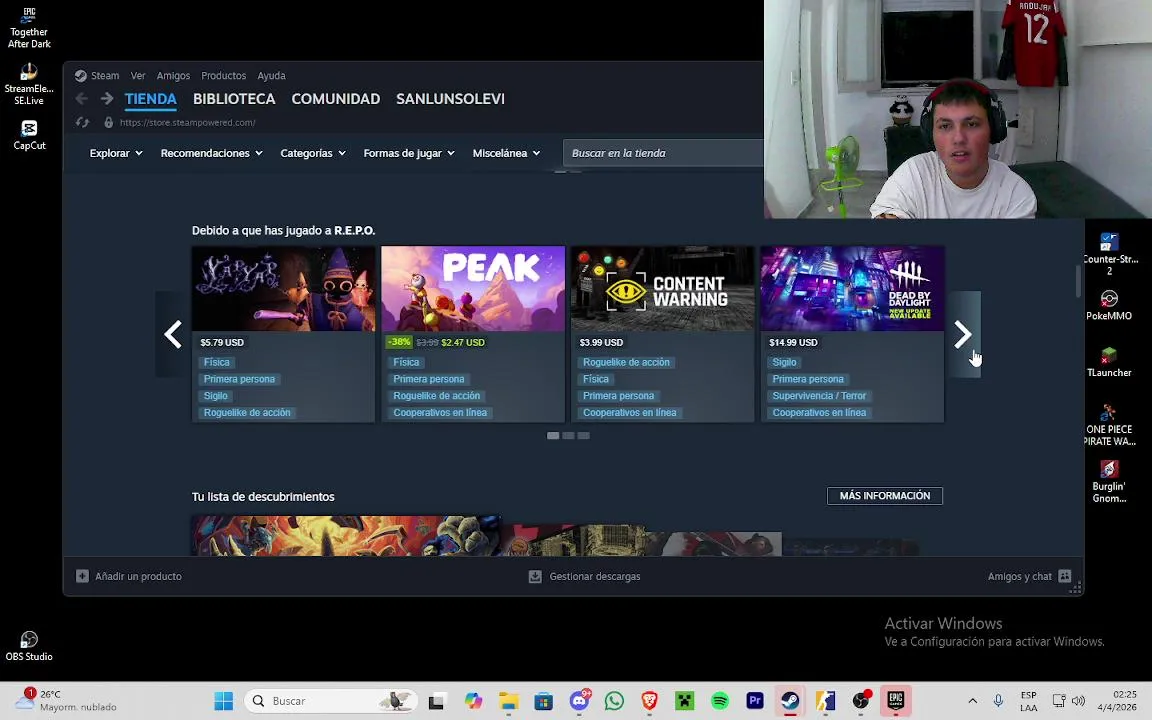Click the download icon by Gestionar descargas
Image resolution: width=1152 pixels, height=720 pixels.
click(x=535, y=577)
